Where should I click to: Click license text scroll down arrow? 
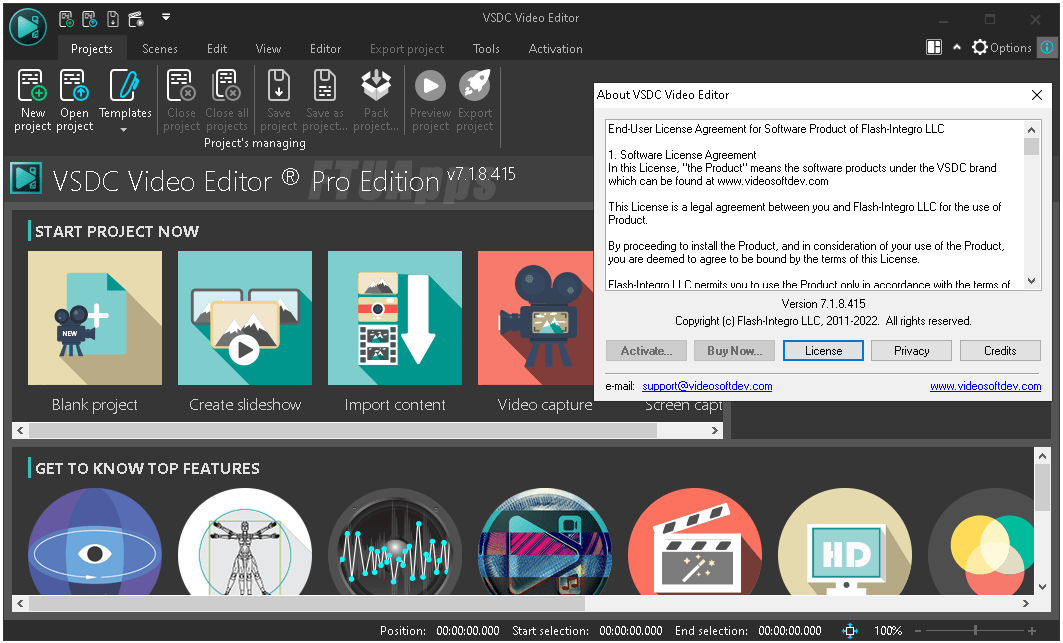pos(1031,281)
